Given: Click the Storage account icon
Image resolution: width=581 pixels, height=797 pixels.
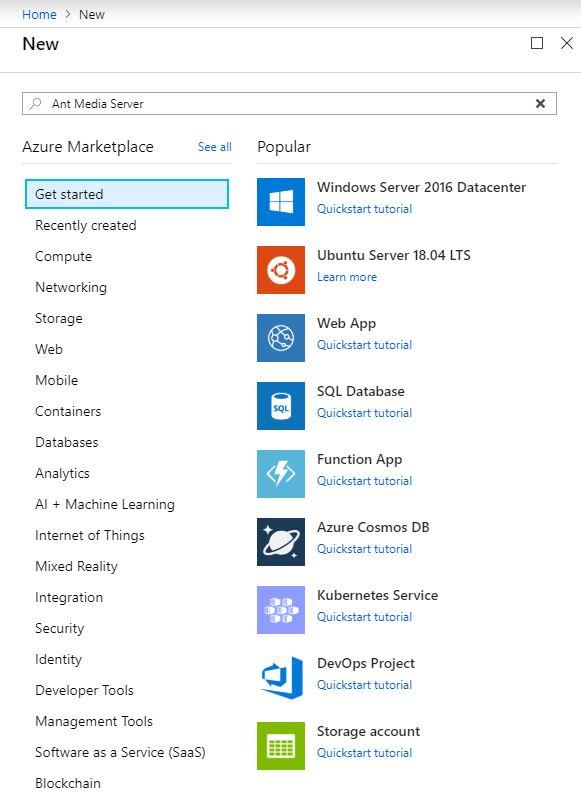Looking at the screenshot, I should click(281, 746).
